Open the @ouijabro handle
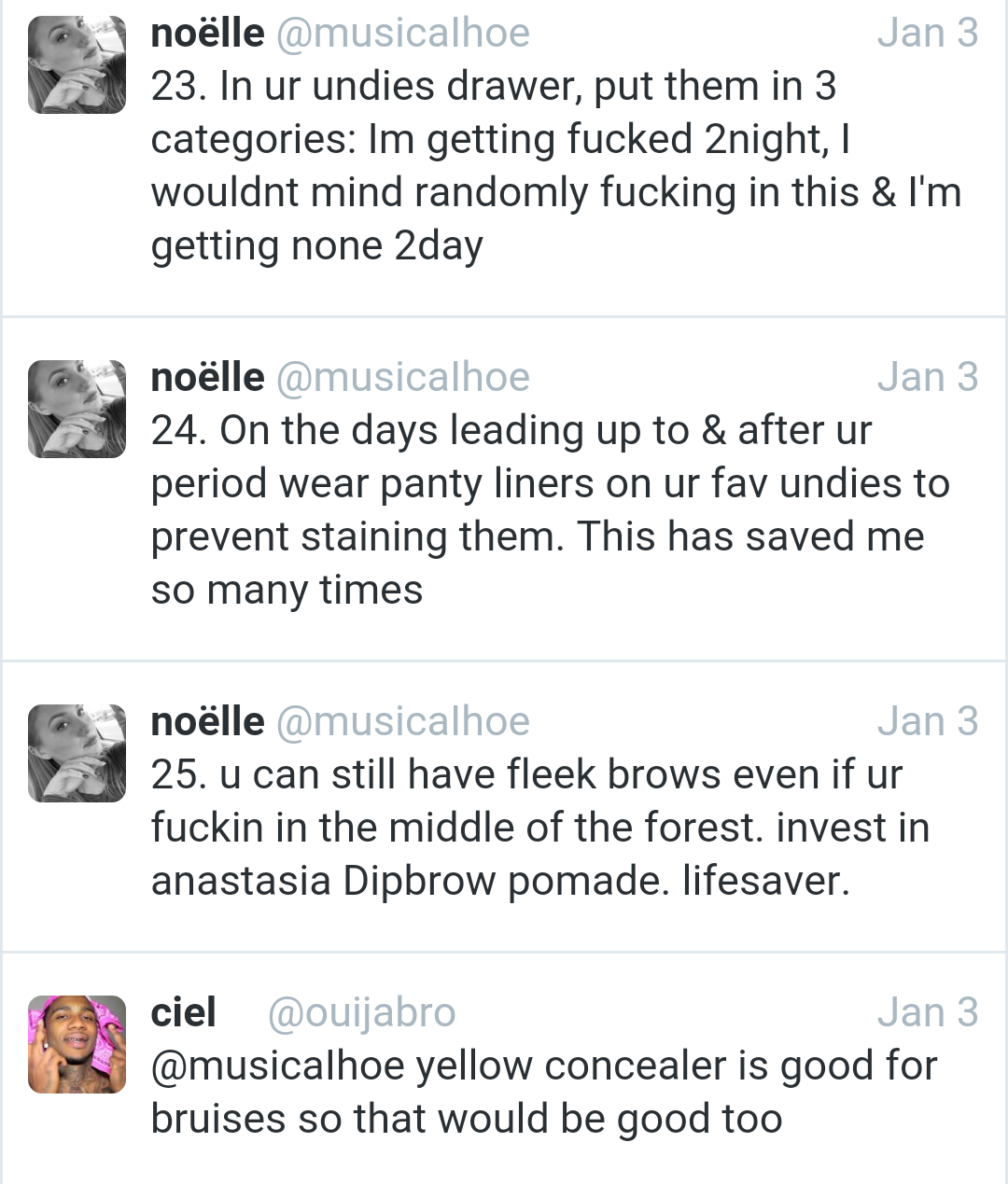 tap(362, 1013)
